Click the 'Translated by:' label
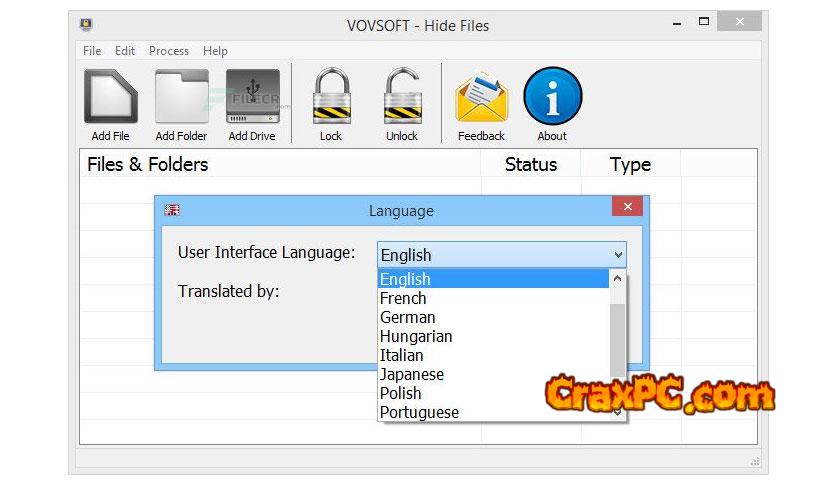The height and width of the screenshot is (484, 836). click(228, 292)
